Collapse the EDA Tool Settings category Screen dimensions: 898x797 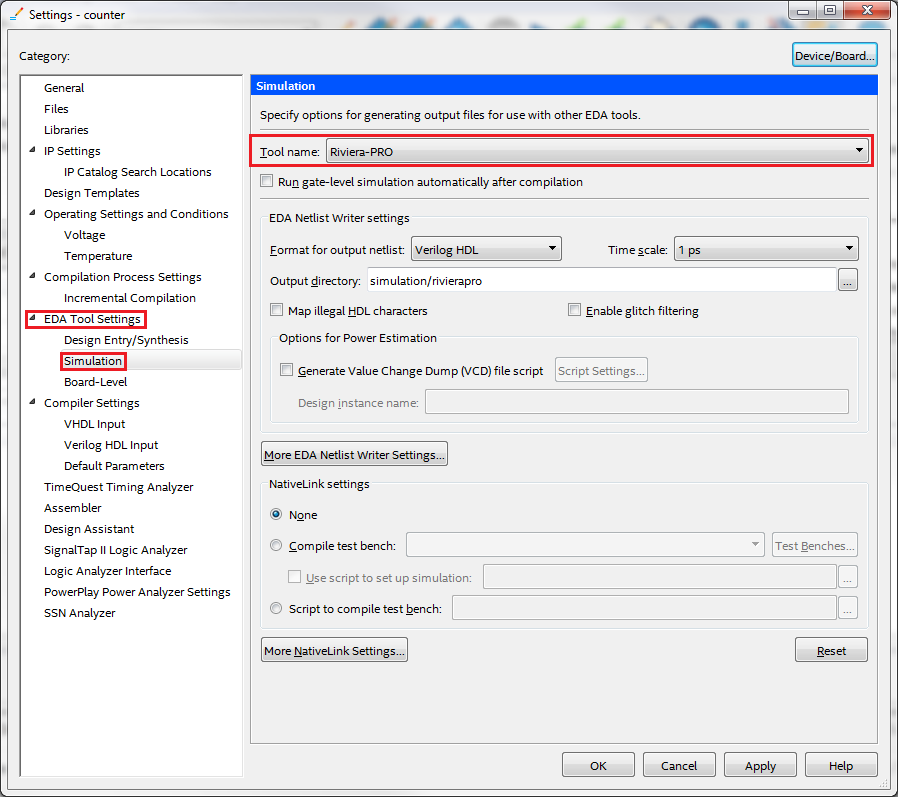point(31,319)
